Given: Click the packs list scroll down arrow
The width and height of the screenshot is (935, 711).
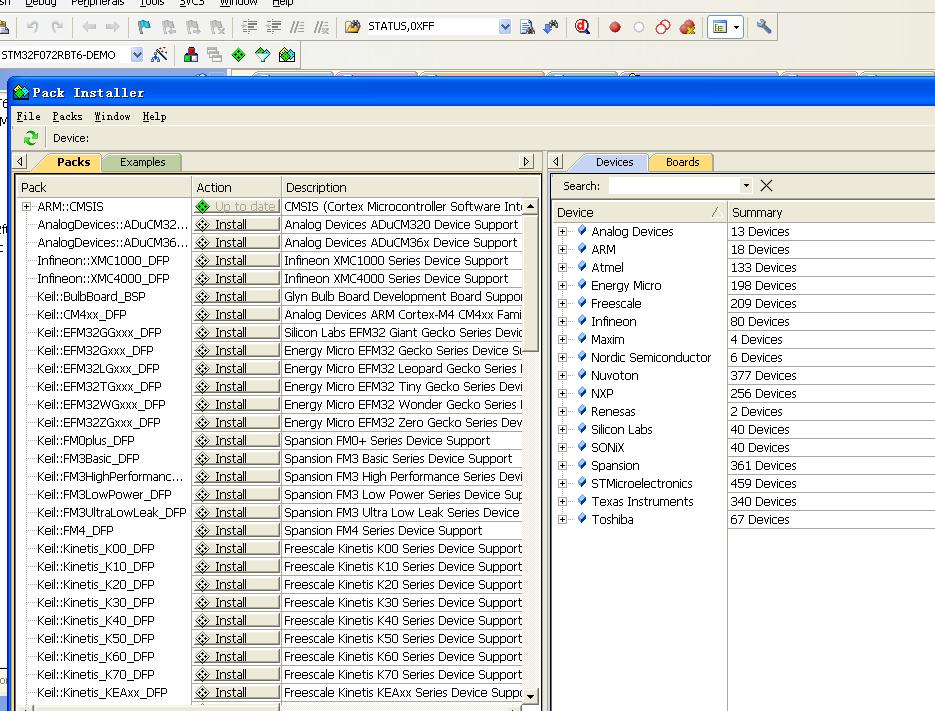Looking at the screenshot, I should (530, 695).
